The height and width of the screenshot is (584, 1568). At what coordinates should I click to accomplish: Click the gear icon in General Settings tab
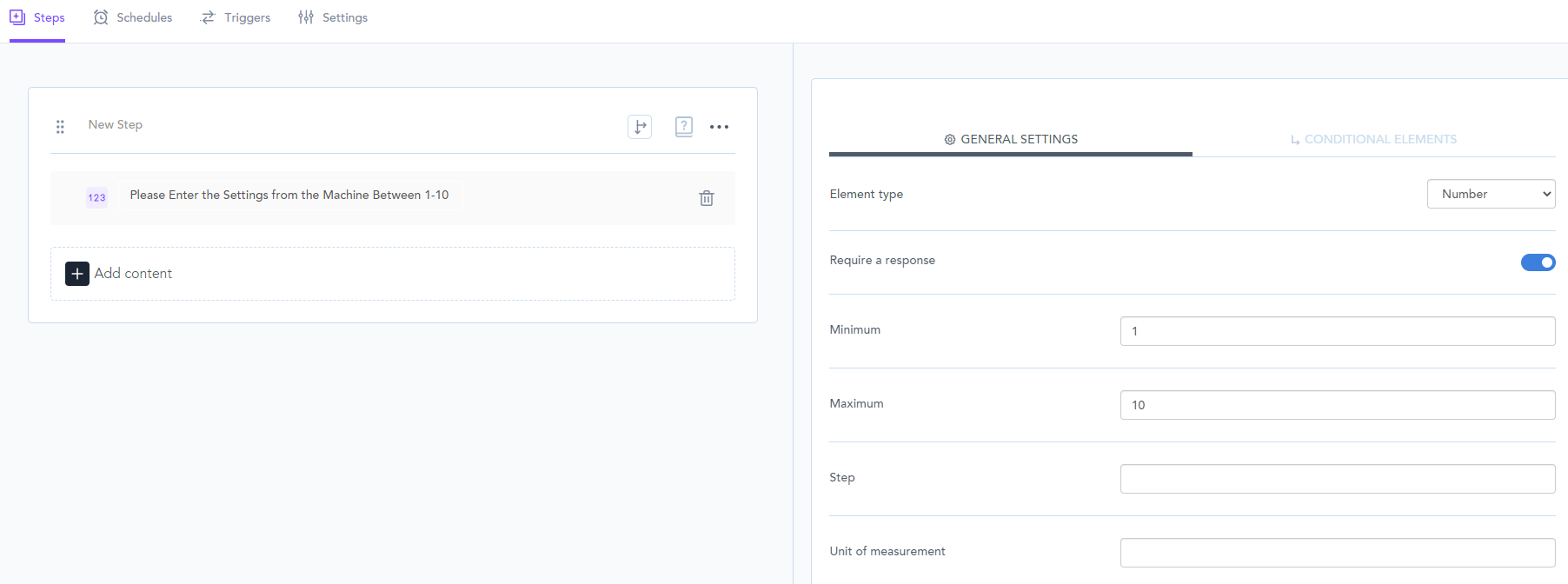[950, 140]
